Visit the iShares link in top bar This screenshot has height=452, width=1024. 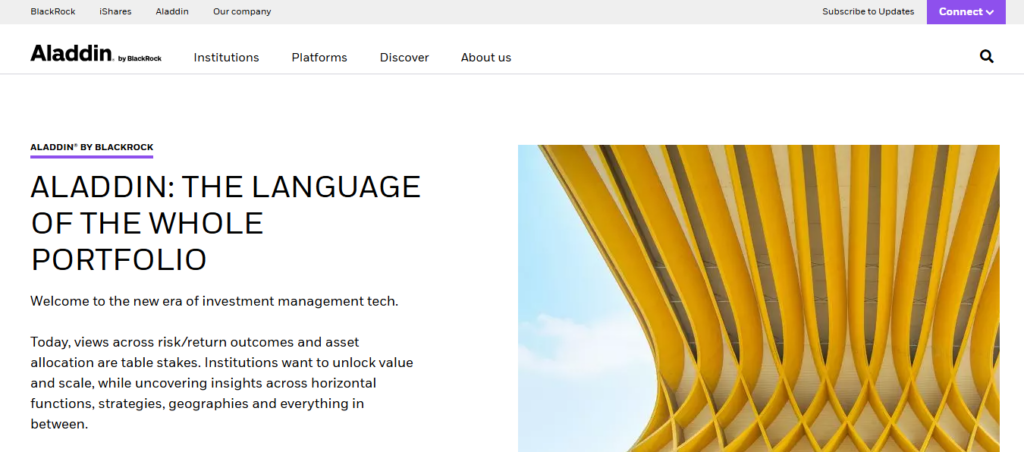[115, 12]
